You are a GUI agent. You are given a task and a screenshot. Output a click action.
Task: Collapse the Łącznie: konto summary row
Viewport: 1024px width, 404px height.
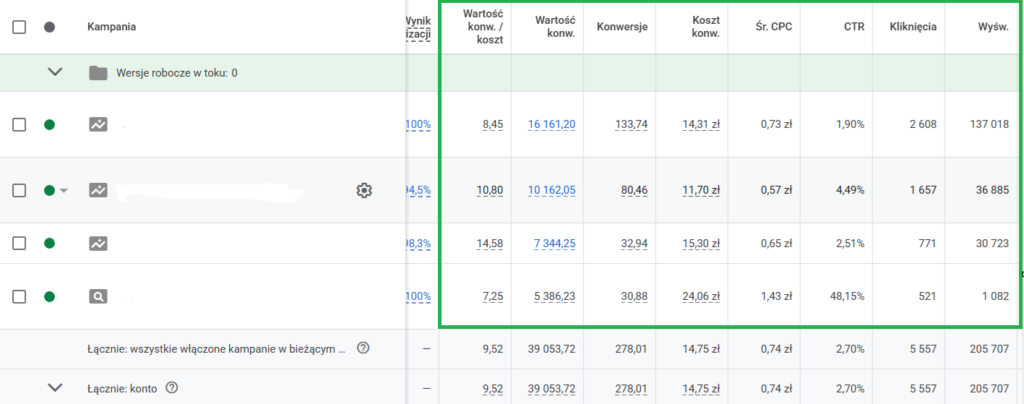[55, 388]
